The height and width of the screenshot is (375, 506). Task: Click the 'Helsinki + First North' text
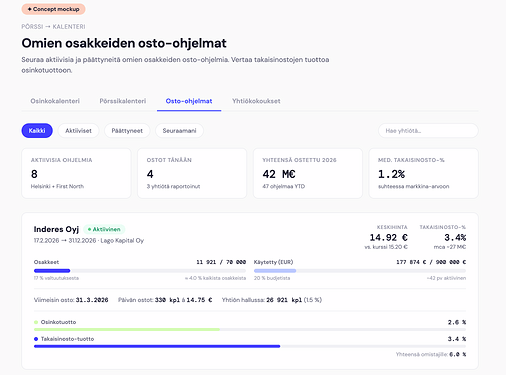coord(57,186)
